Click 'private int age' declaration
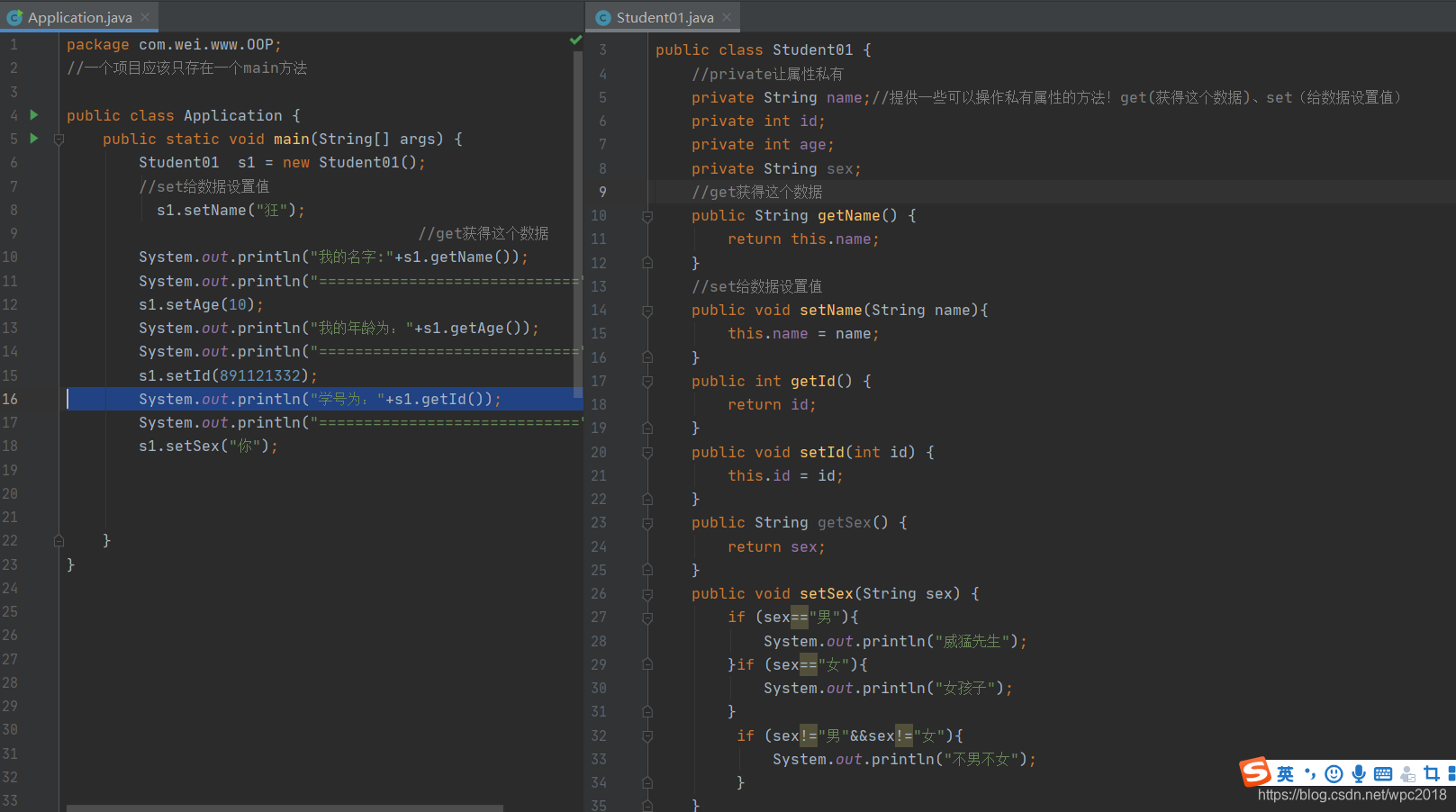Screen dimensions: 1456x812 pos(763,145)
